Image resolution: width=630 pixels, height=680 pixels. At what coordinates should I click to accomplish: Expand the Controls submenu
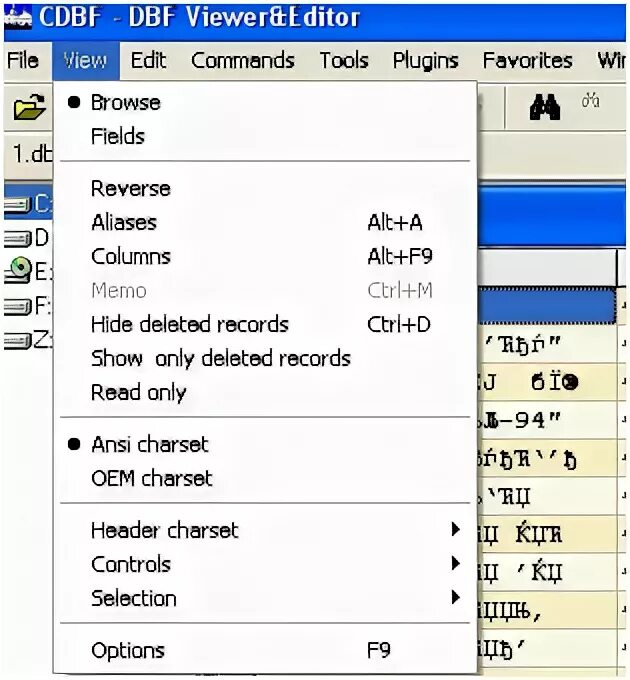point(265,564)
